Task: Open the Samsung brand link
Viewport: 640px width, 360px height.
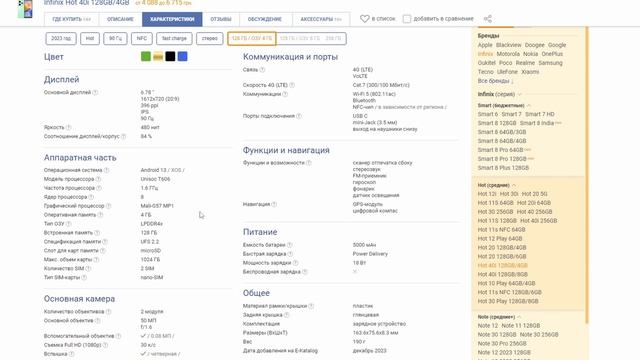Action: pyautogui.click(x=550, y=63)
